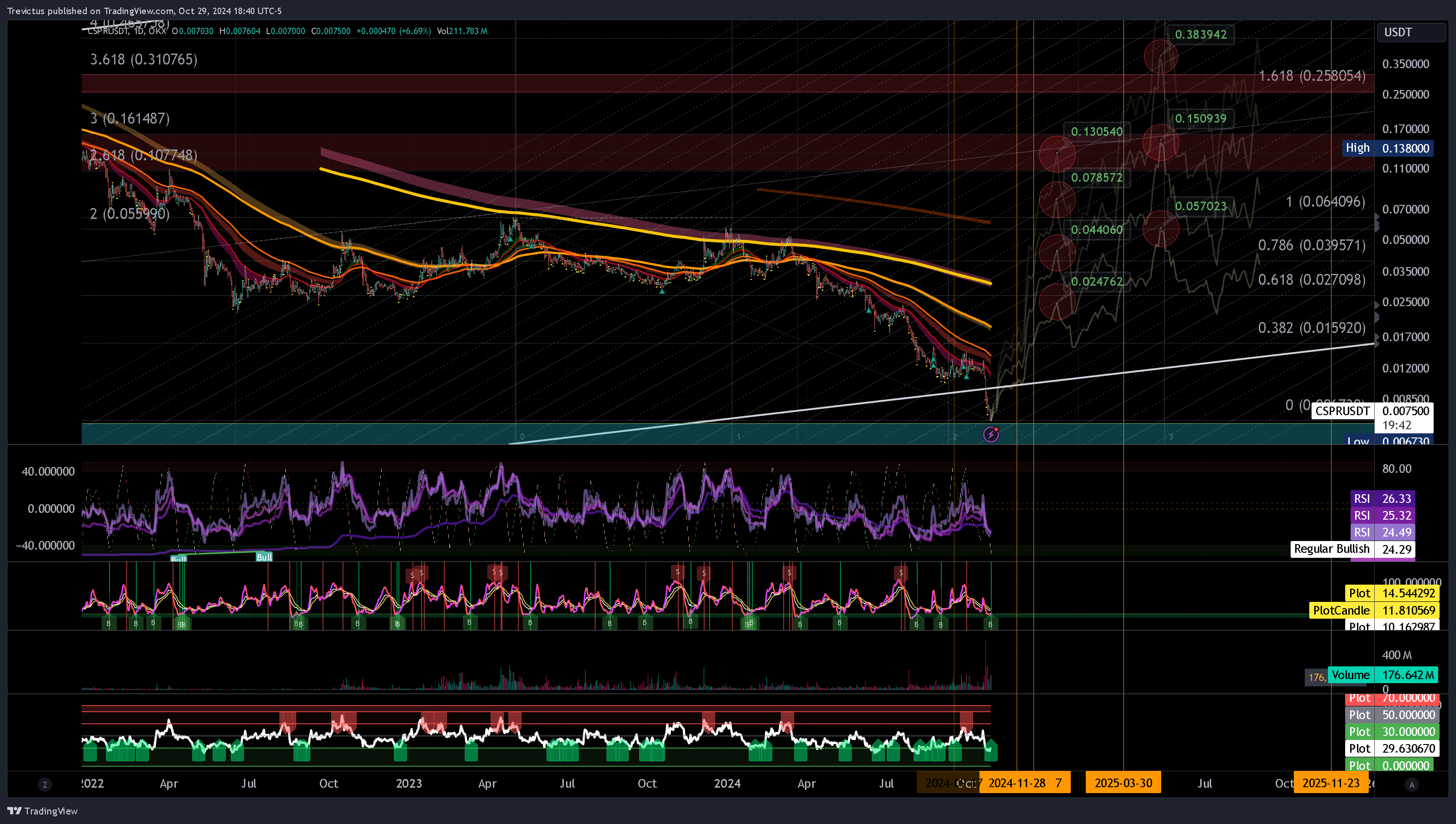The height and width of the screenshot is (824, 1456).
Task: Click the 3 (0.161487) Fibonacci label
Action: [130, 118]
